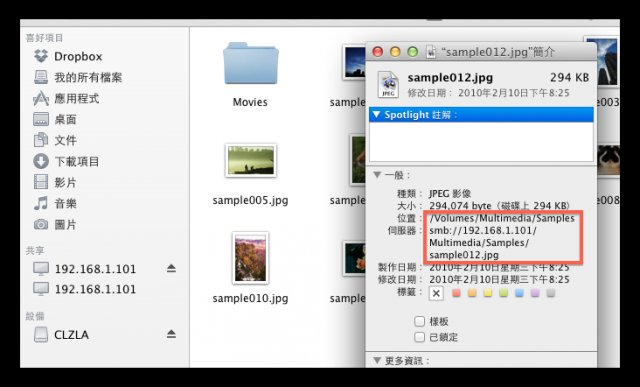Collapse the 一般 section
The height and width of the screenshot is (387, 640).
coord(377,175)
